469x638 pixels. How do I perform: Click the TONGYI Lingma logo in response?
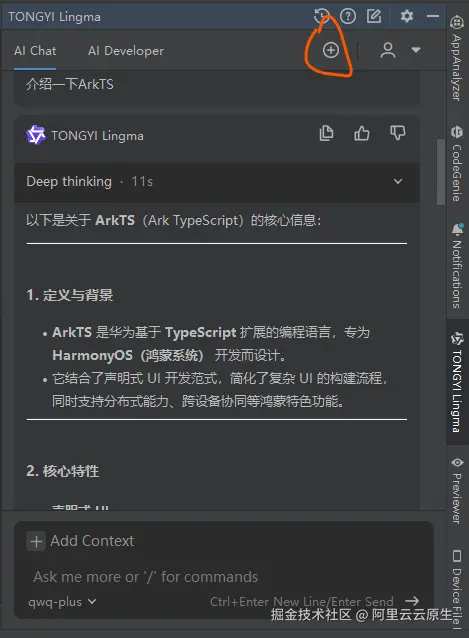[35, 135]
